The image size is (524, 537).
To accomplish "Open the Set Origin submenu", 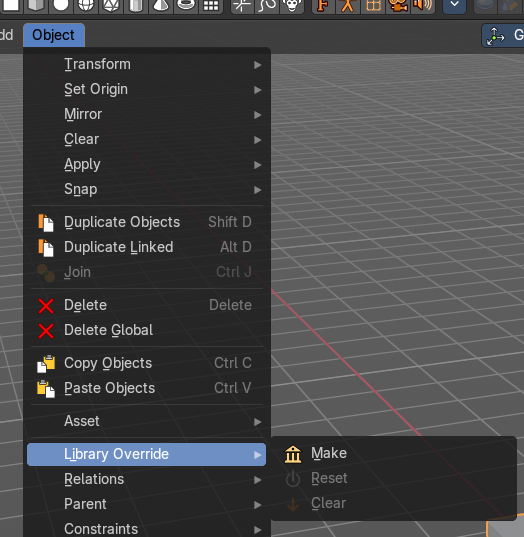I will pos(147,89).
